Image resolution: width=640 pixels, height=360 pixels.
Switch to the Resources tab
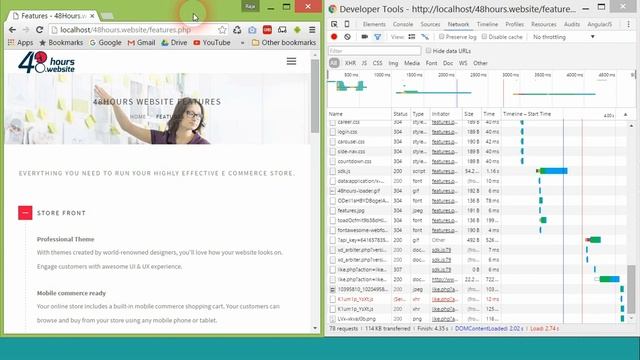[544, 24]
